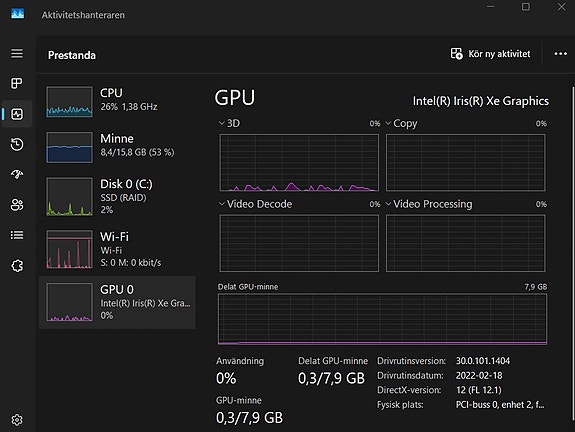
Task: Click the Kör ny aktivitet button
Action: tap(490, 54)
